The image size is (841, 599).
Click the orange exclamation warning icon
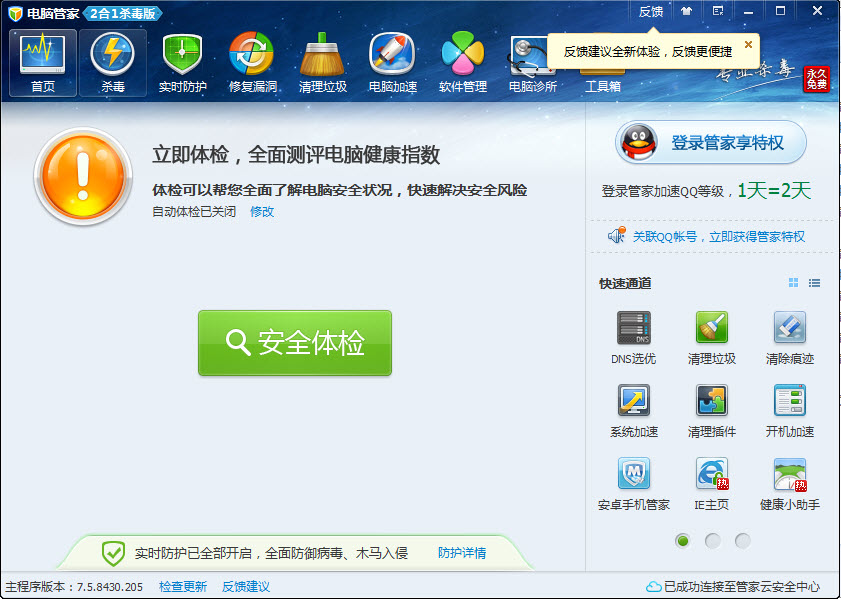pos(83,176)
